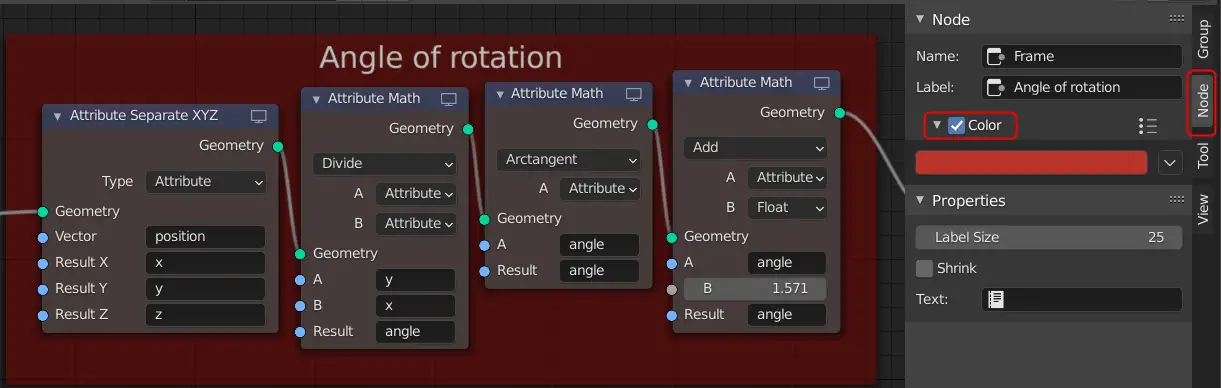Screen dimensions: 1221x388
Task: Click the Text datablock field
Action: coord(1082,299)
